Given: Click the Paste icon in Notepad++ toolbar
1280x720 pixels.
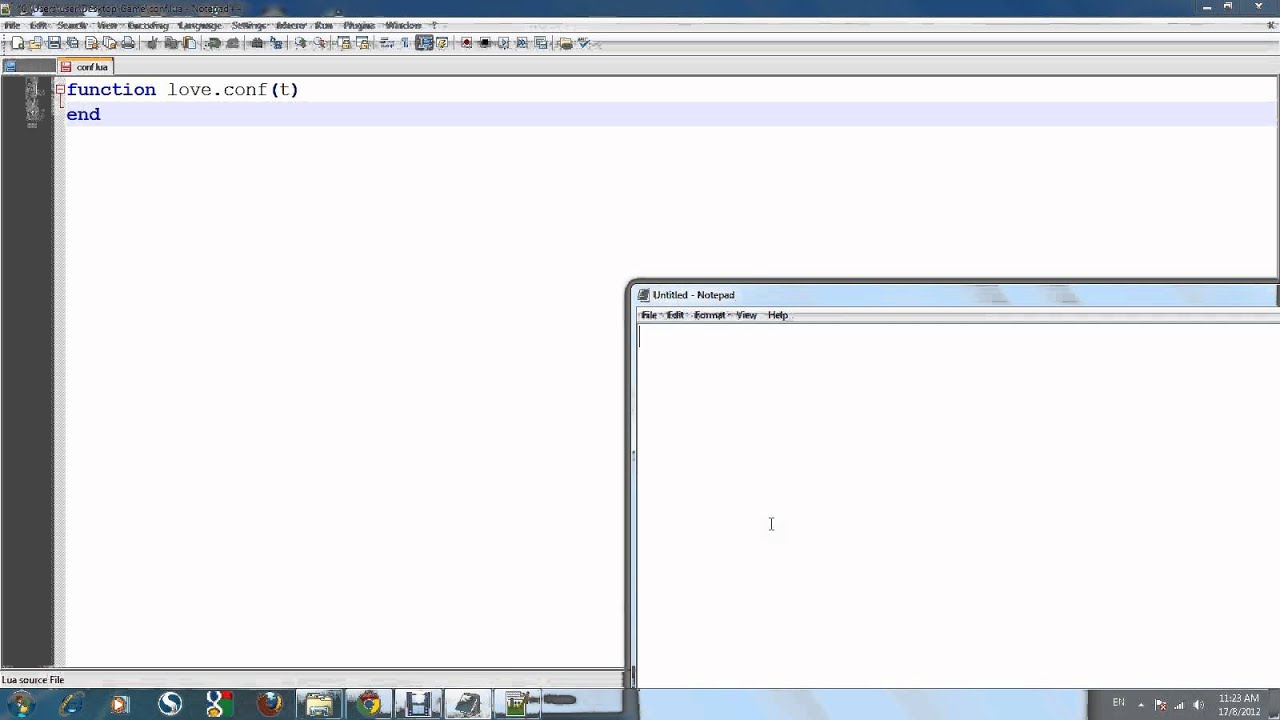Looking at the screenshot, I should coord(189,43).
